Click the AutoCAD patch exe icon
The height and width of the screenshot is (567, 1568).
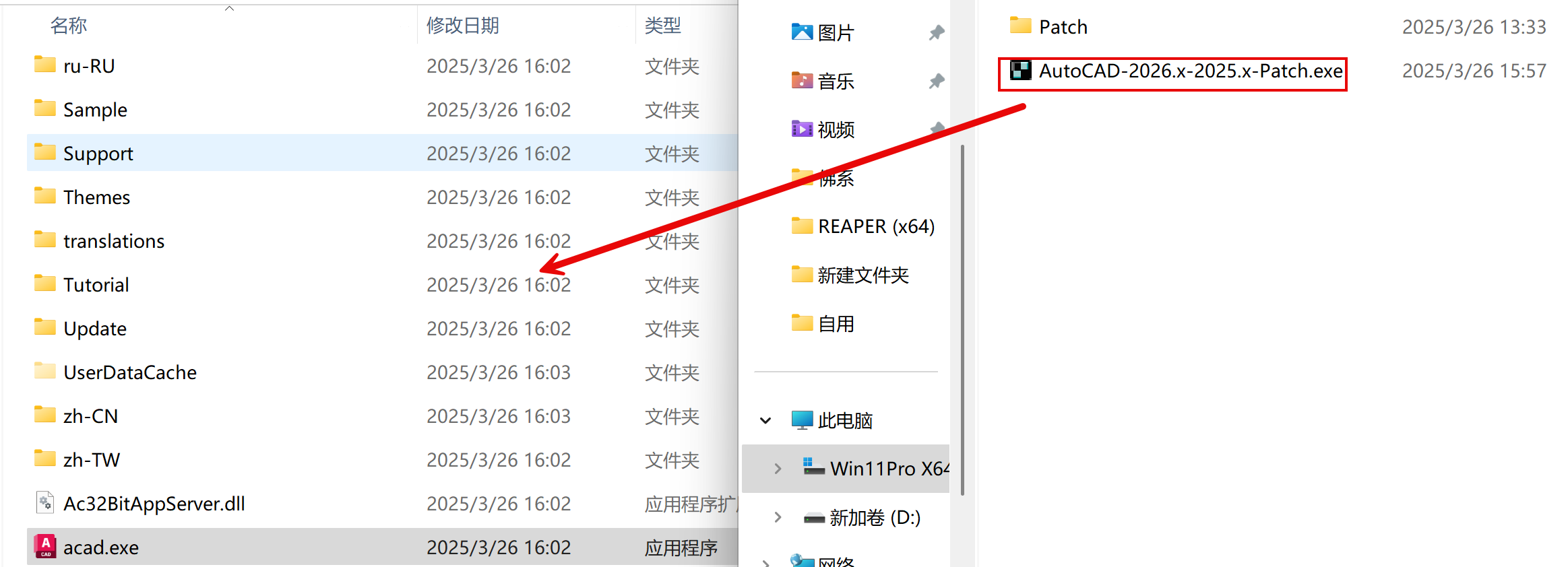click(1020, 71)
